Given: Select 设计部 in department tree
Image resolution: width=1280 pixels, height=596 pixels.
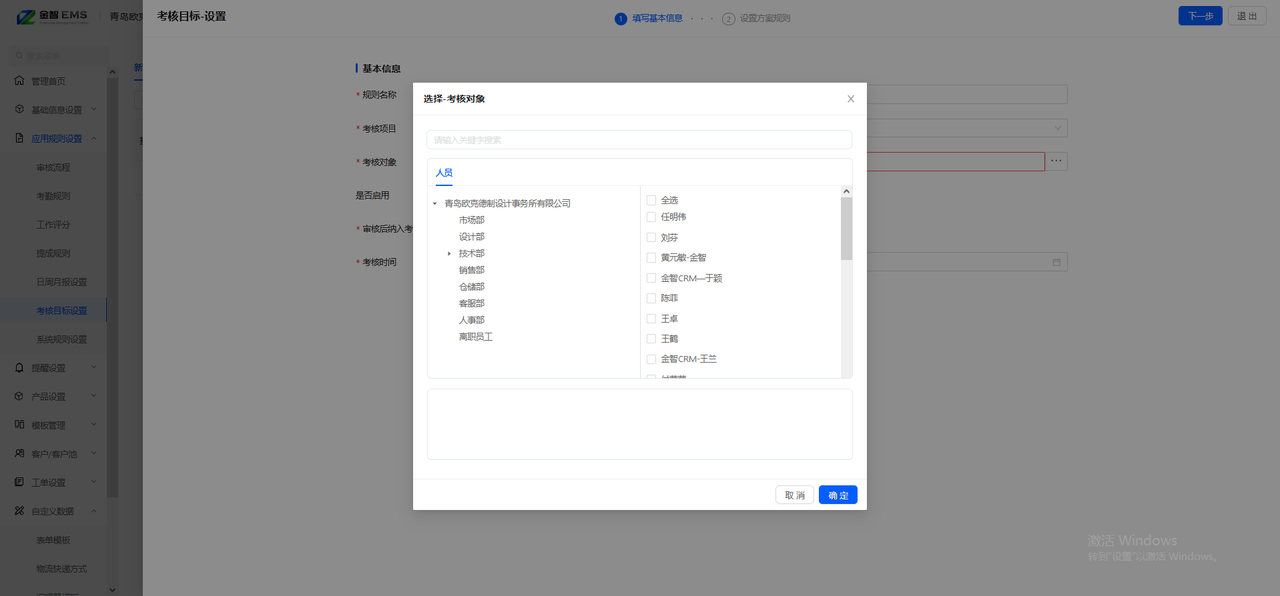Looking at the screenshot, I should 472,237.
